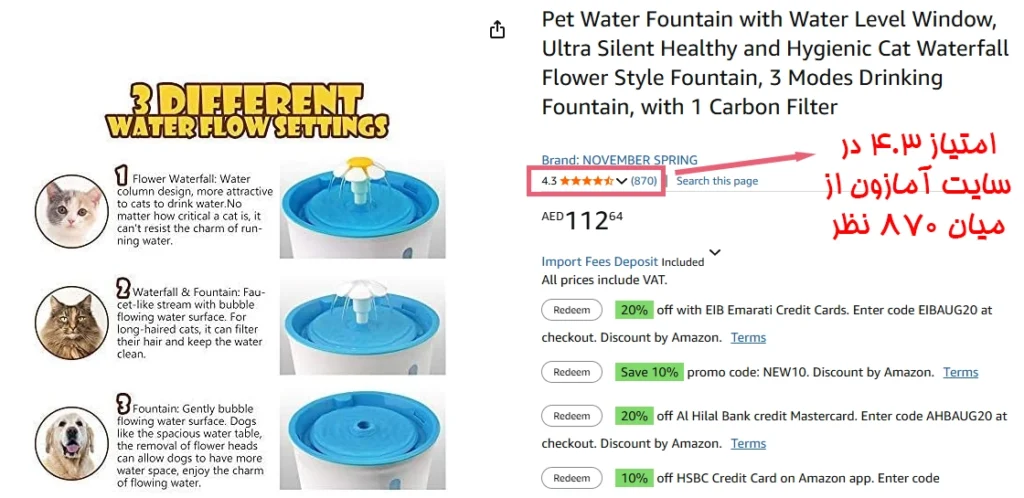Redeem the HSBC Credit Card offer

point(572,478)
